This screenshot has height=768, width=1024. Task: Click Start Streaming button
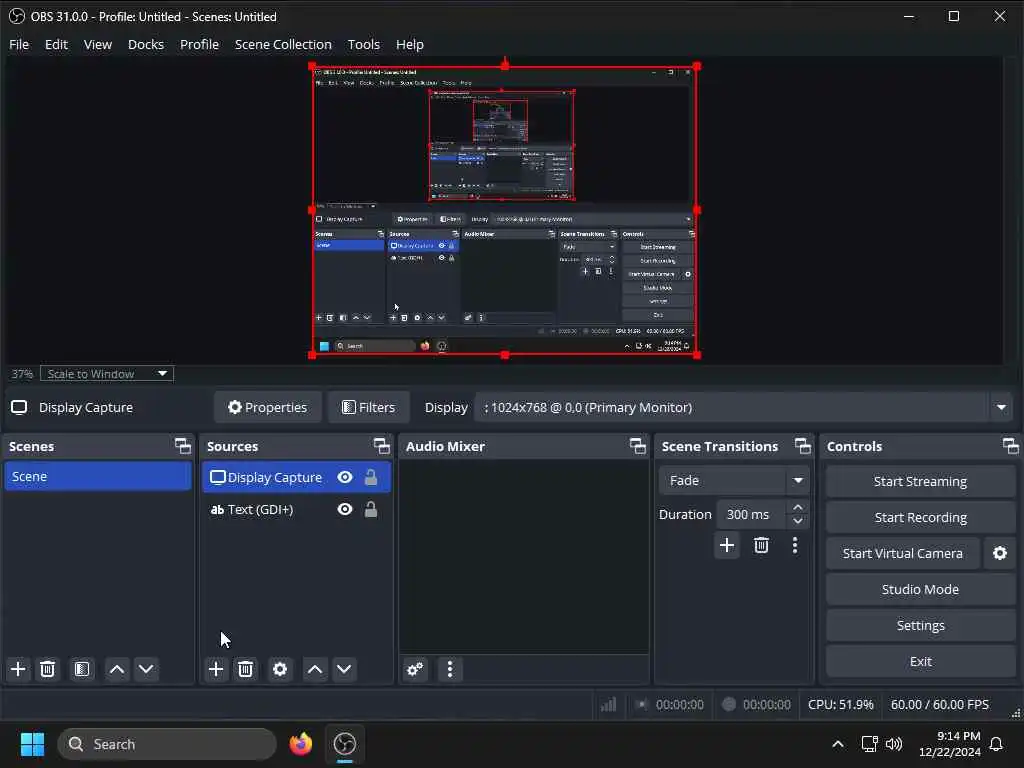click(x=920, y=481)
